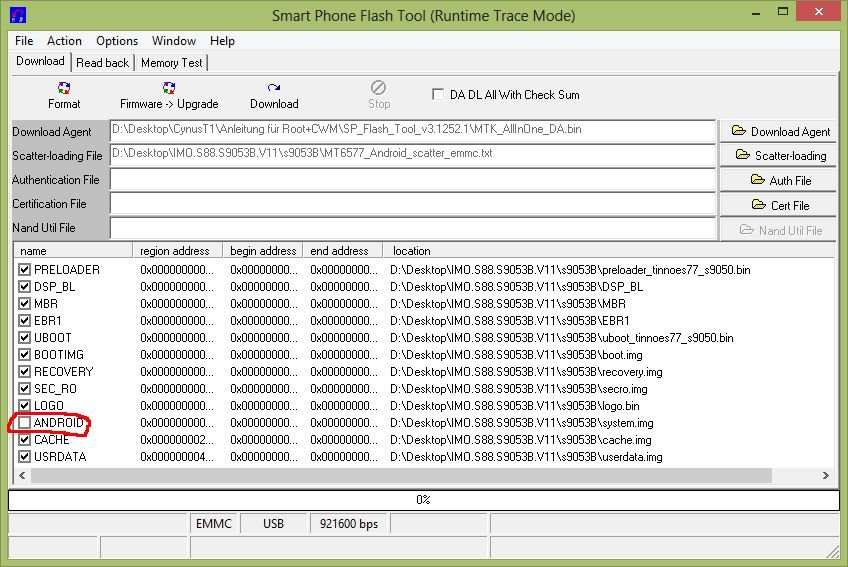Select the boot.img location path

(x=516, y=355)
